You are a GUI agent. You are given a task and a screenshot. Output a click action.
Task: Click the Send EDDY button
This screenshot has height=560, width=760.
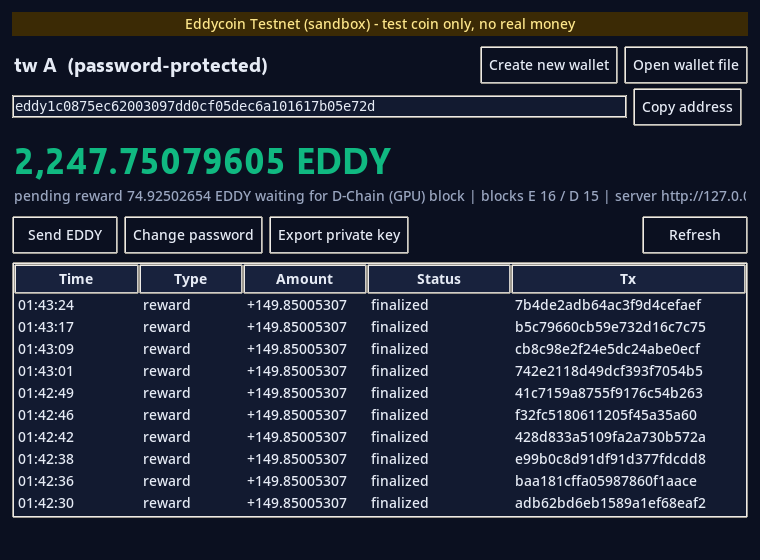point(65,235)
